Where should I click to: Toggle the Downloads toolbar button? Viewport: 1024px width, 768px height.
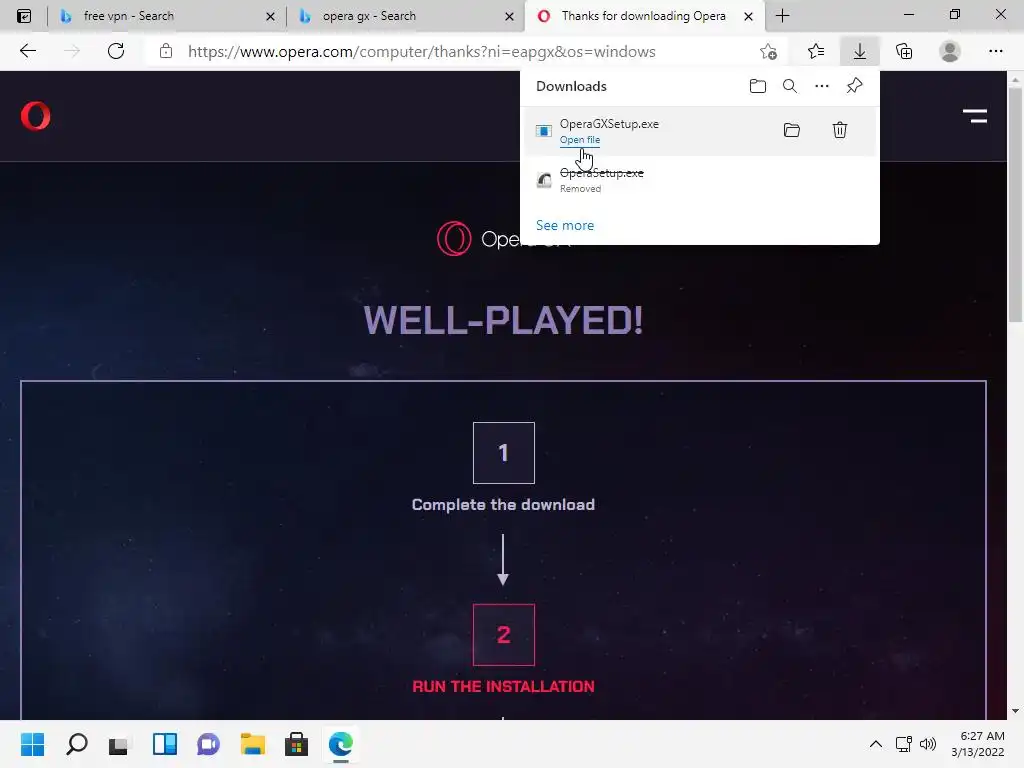859,51
